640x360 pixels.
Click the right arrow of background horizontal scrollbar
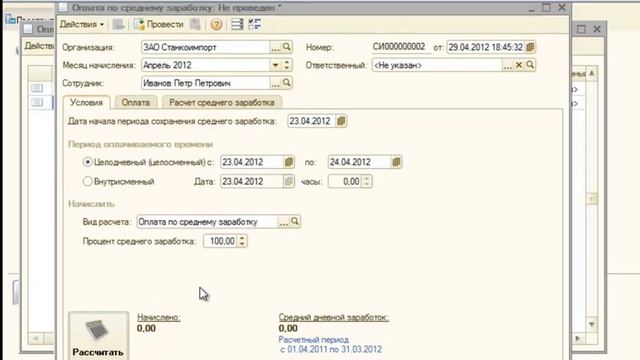pyautogui.click(x=578, y=338)
